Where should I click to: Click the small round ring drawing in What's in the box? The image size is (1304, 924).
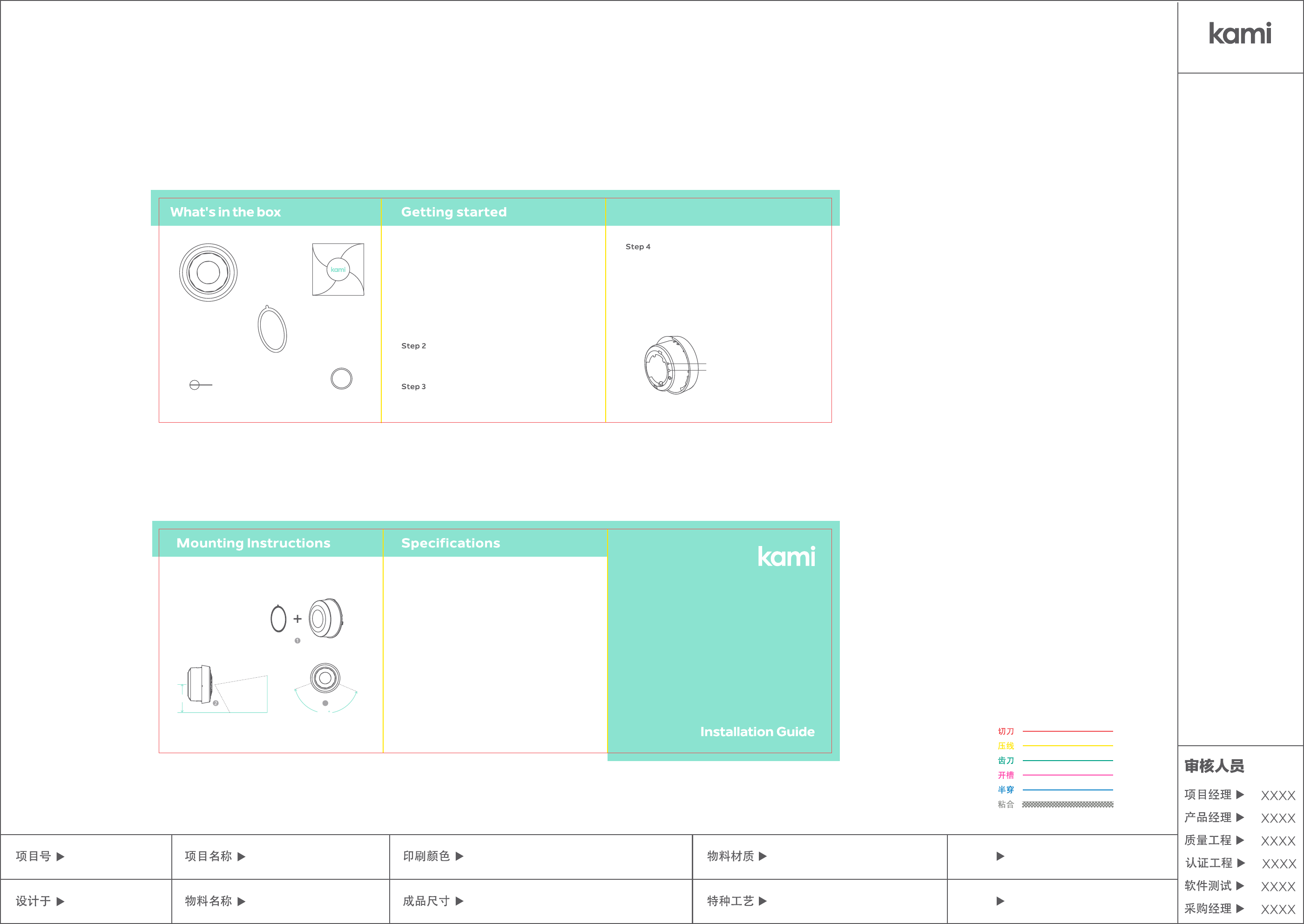click(x=341, y=378)
